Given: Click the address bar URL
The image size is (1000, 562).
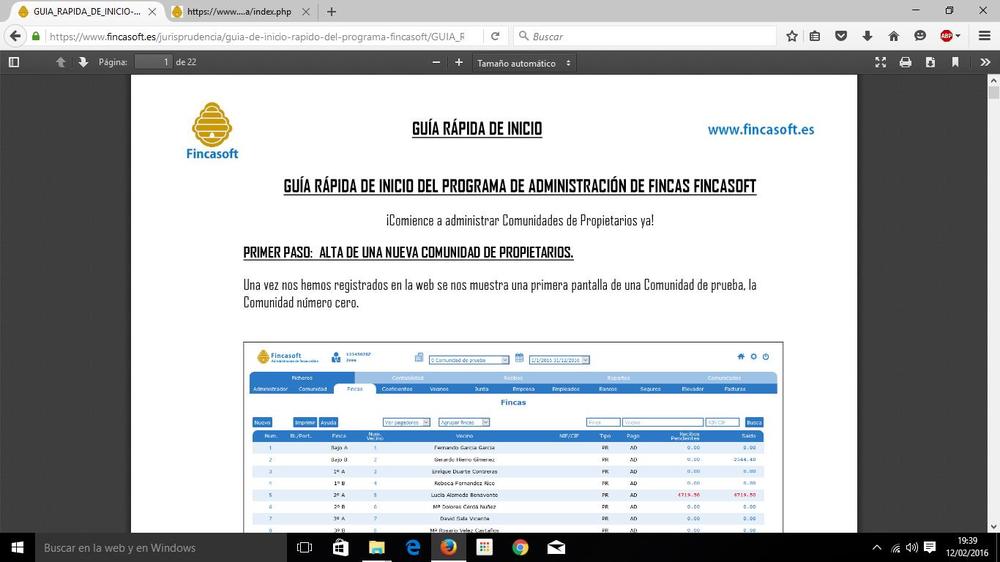Looking at the screenshot, I should (257, 36).
